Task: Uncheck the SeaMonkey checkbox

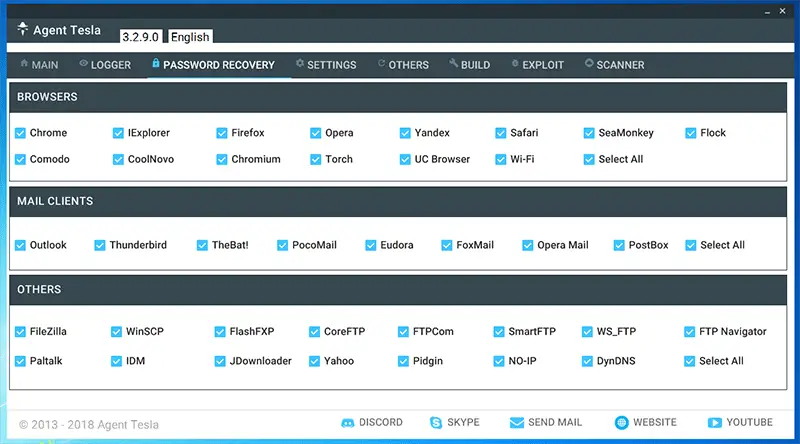Action: pyautogui.click(x=589, y=133)
